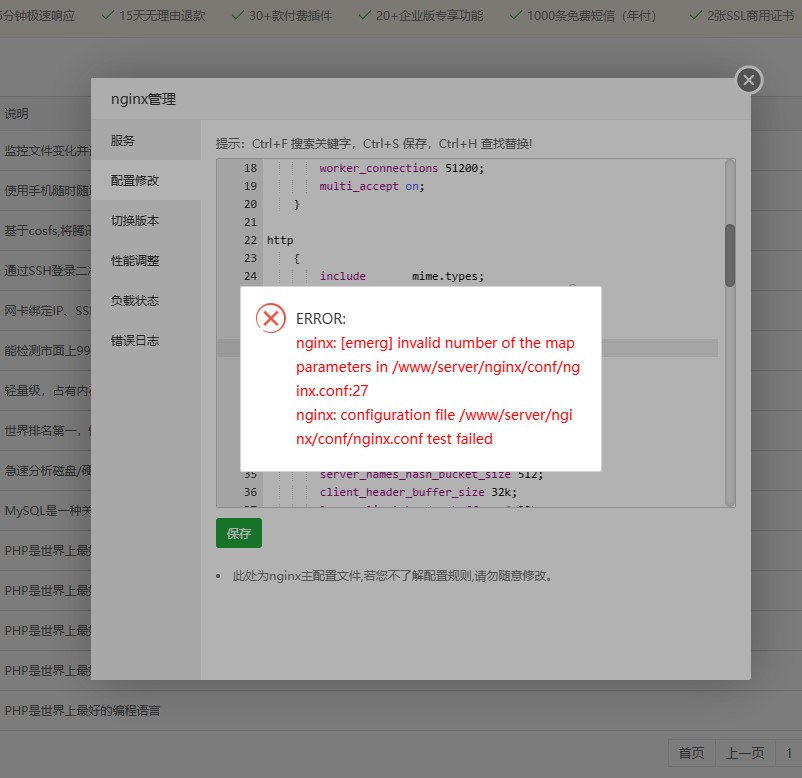Open the 性能调整 tab
The height and width of the screenshot is (778, 802).
click(146, 260)
